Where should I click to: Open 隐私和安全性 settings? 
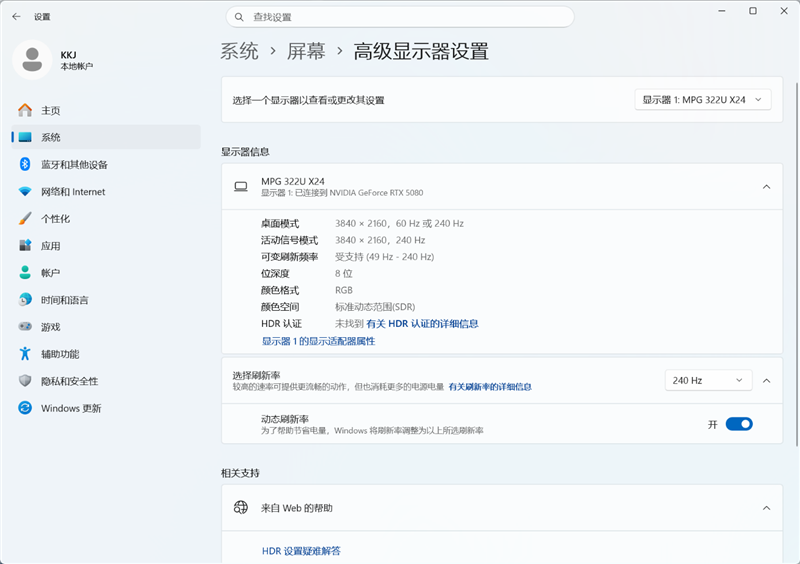point(106,381)
